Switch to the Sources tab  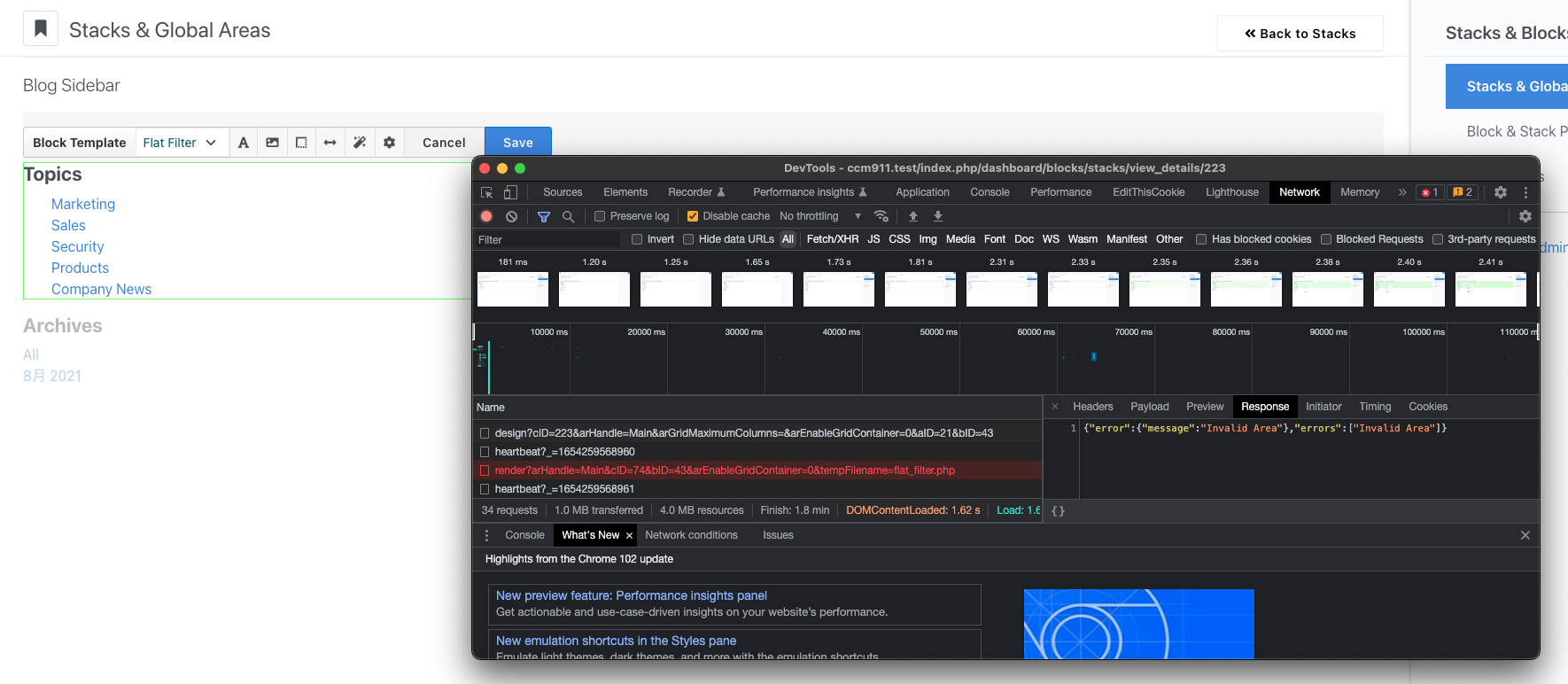pyautogui.click(x=563, y=192)
